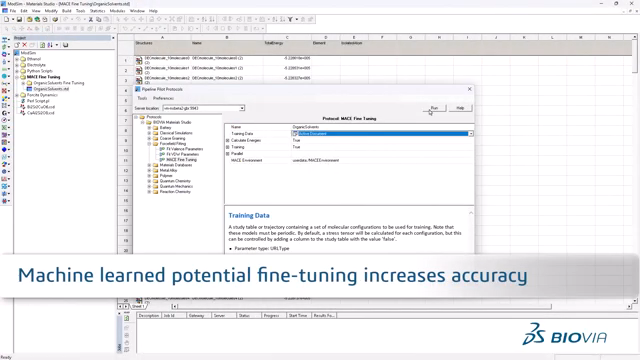Image resolution: width=640 pixels, height=360 pixels.
Task: Click the Fit Valence Parameters protocol icon
Action: (162, 149)
